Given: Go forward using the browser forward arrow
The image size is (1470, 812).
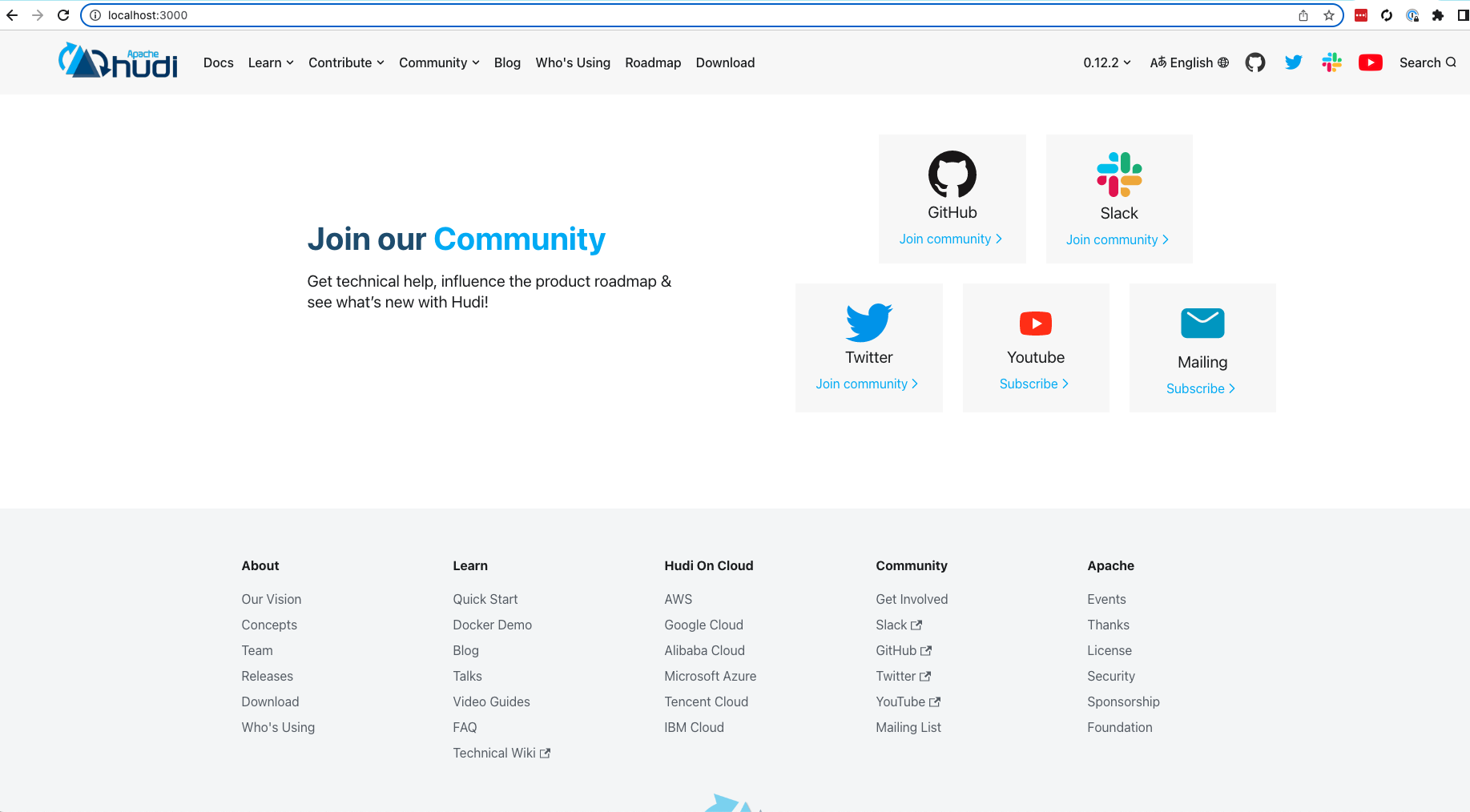Looking at the screenshot, I should click(x=38, y=15).
